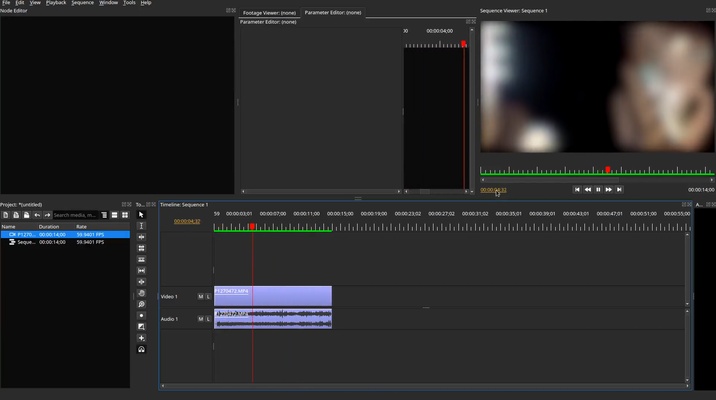Select the Rolling edit tool
The width and height of the screenshot is (716, 400).
pyautogui.click(x=141, y=248)
